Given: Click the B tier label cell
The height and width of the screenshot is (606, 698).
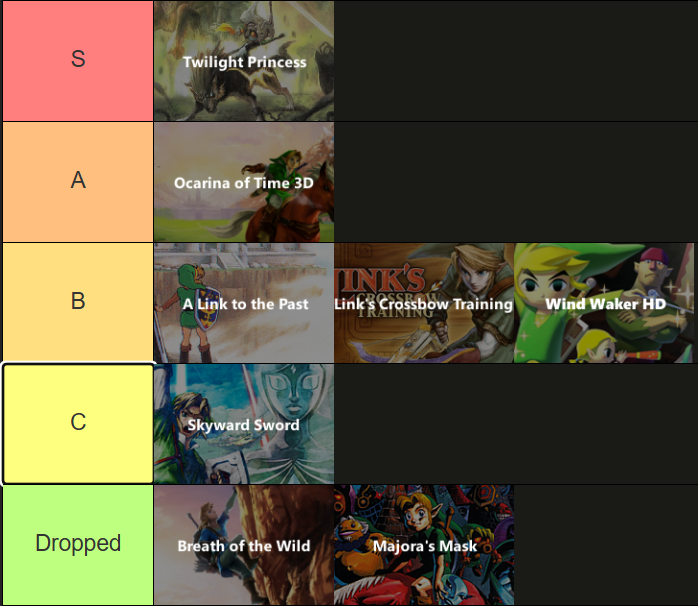Looking at the screenshot, I should (x=78, y=302).
